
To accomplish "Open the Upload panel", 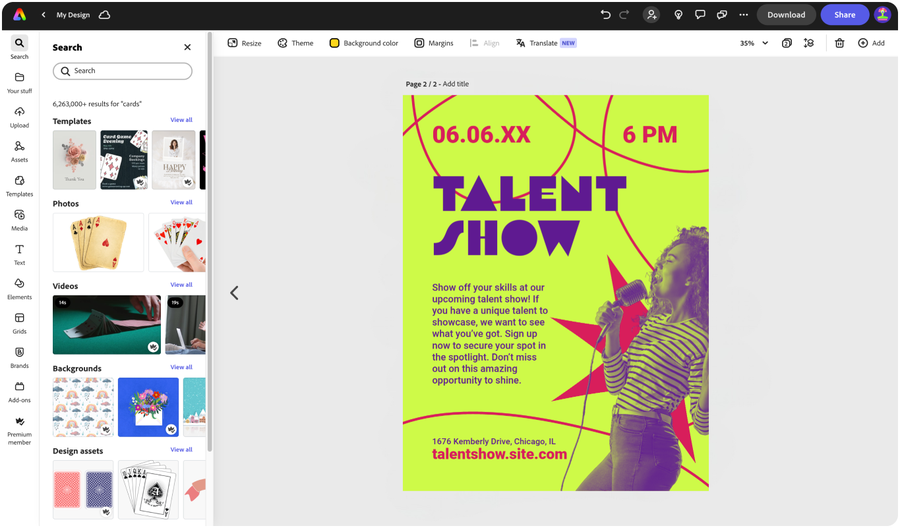I will pyautogui.click(x=20, y=117).
